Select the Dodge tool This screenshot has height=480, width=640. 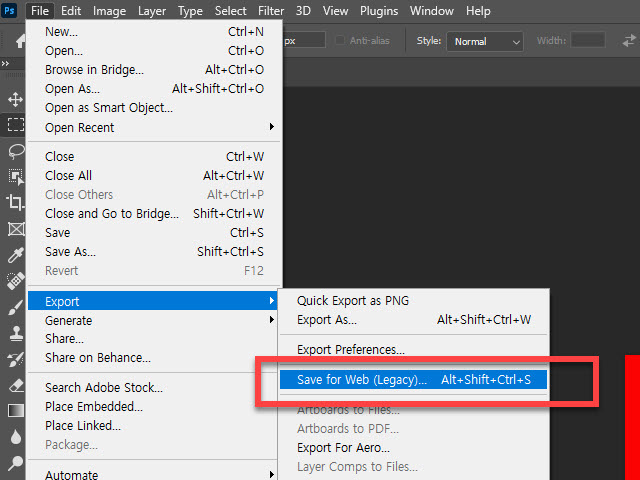[x=16, y=463]
